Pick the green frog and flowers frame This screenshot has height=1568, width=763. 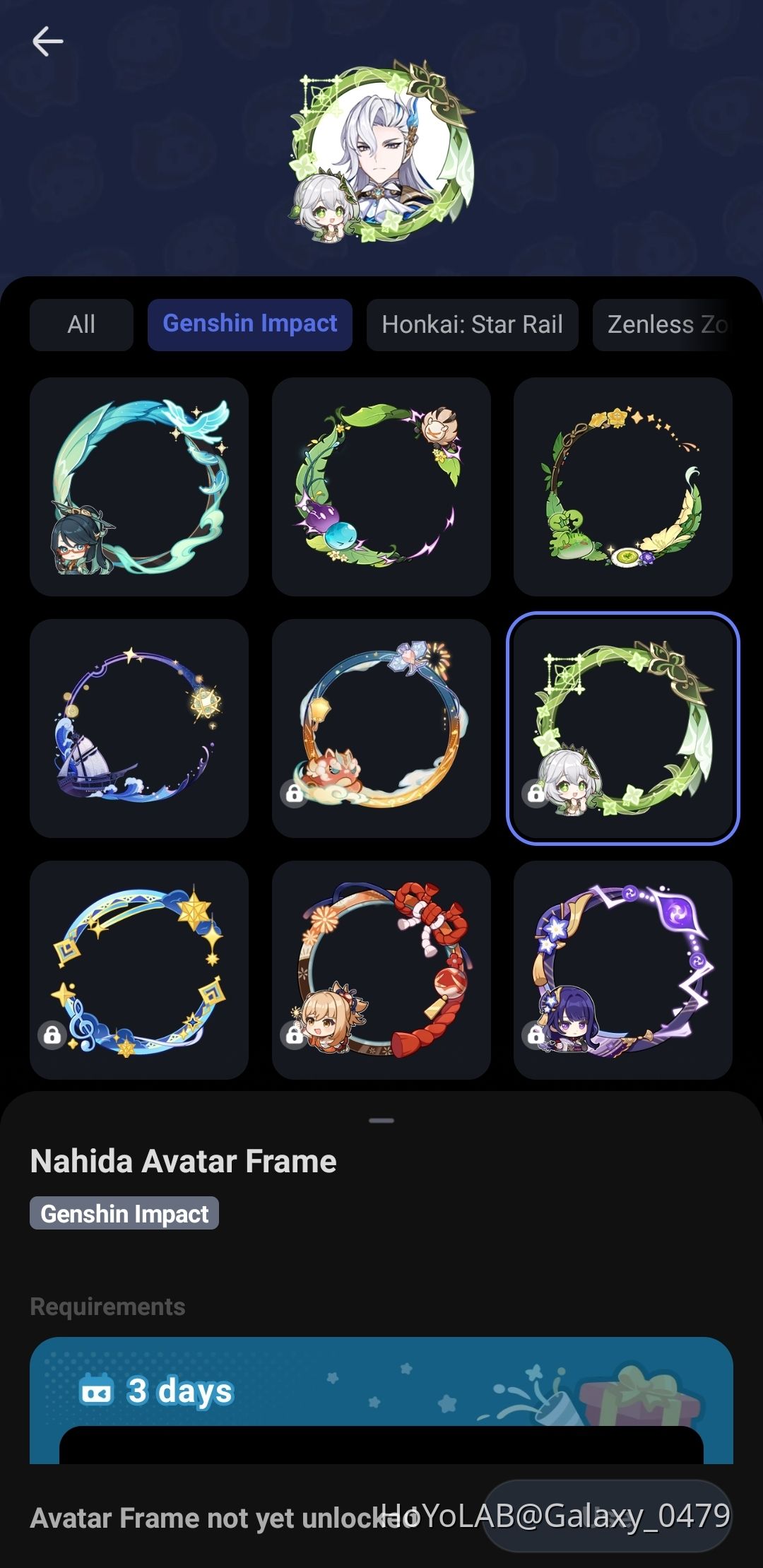[x=623, y=487]
